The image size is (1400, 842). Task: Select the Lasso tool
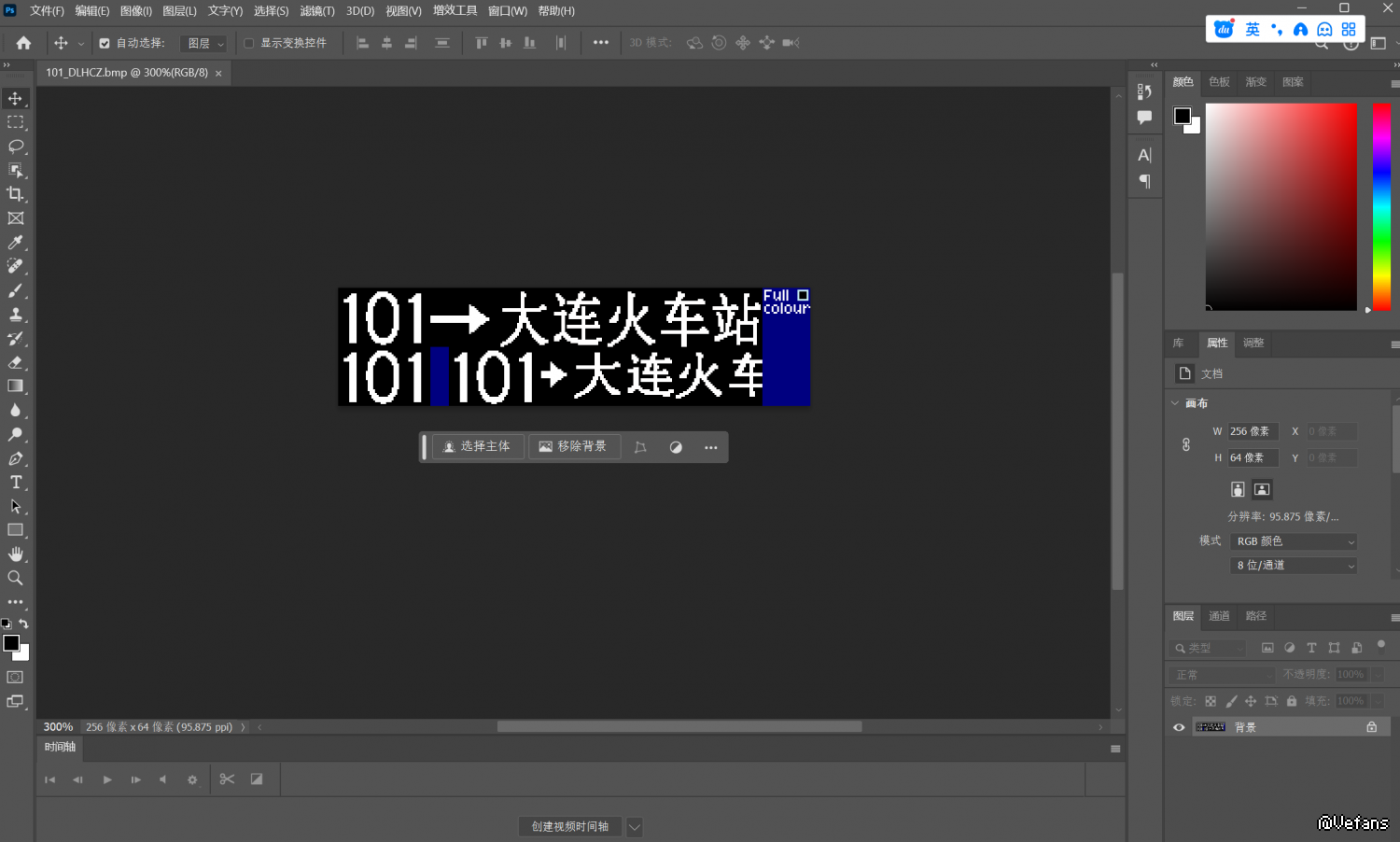(x=15, y=147)
